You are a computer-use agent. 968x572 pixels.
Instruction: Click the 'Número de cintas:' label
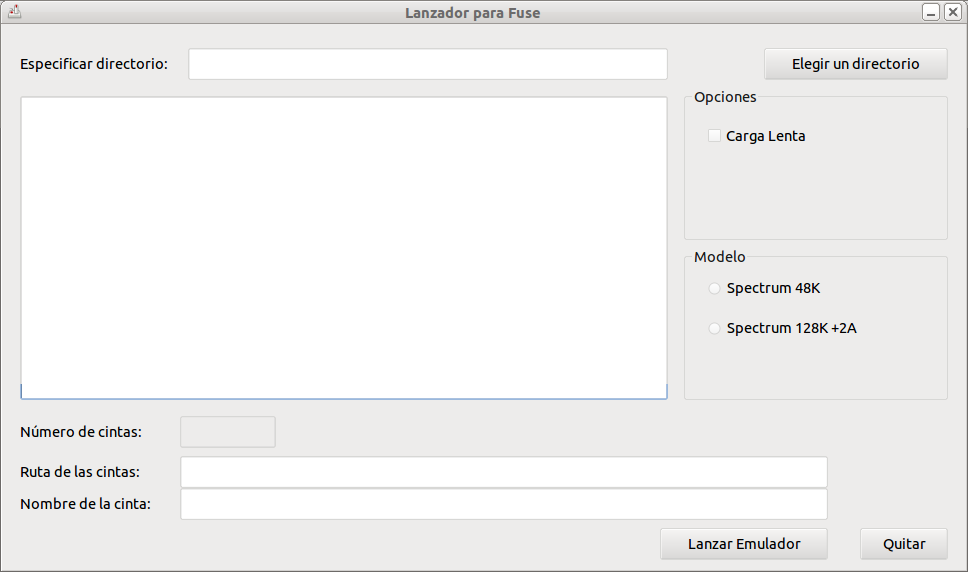(x=81, y=432)
